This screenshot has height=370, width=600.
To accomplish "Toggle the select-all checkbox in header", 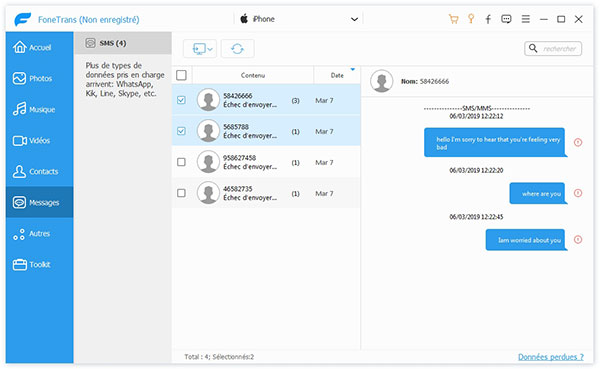I will coord(181,75).
